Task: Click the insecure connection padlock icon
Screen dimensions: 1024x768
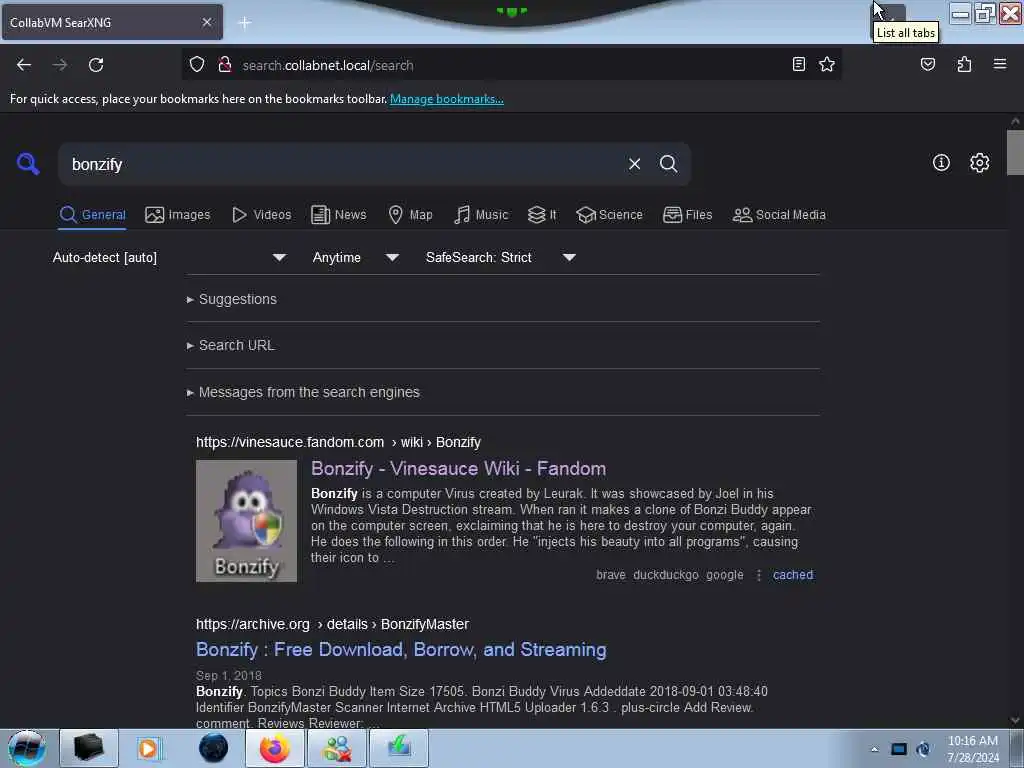Action: pyautogui.click(x=225, y=65)
